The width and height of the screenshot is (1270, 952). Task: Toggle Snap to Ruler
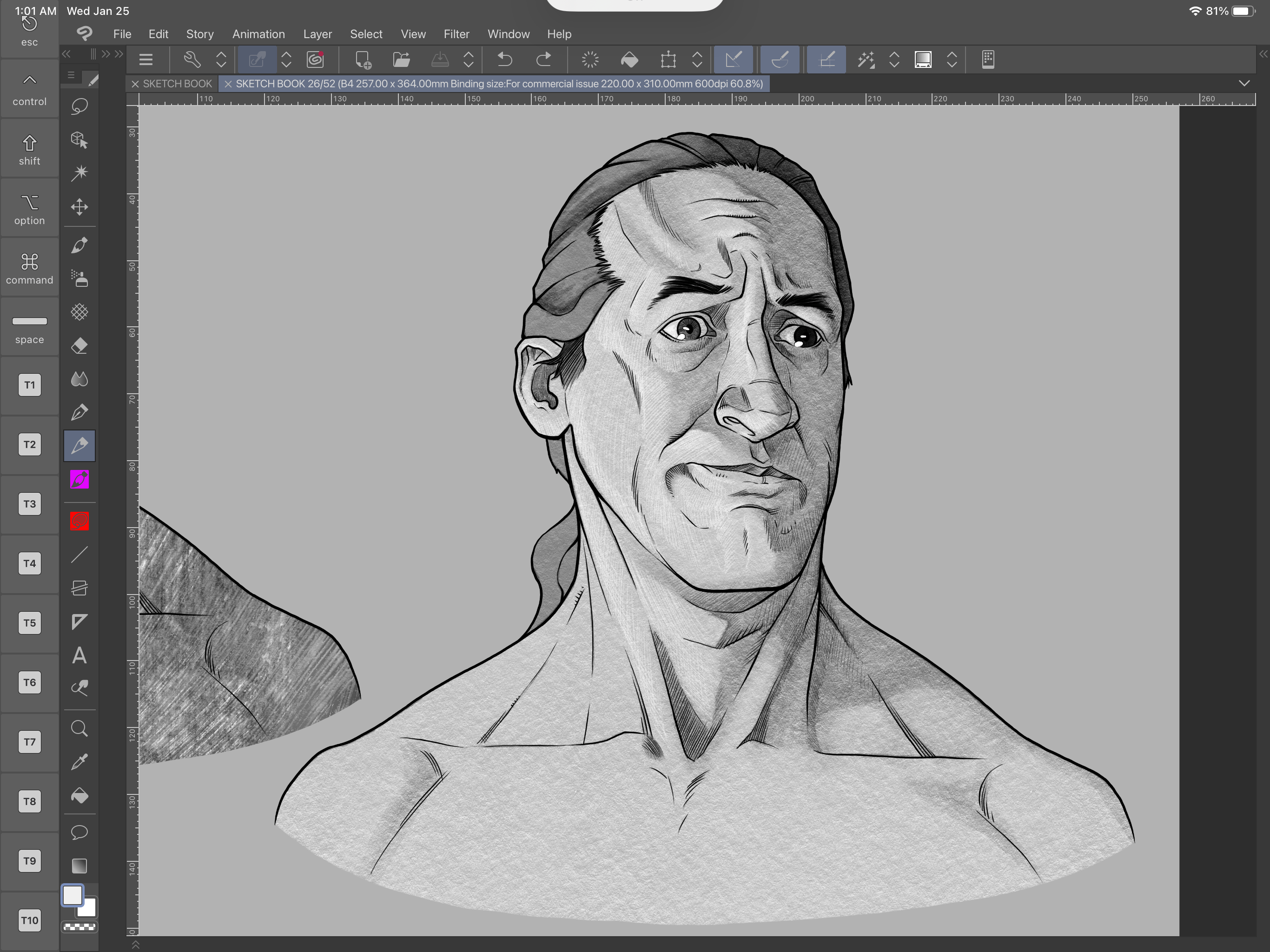pyautogui.click(x=734, y=59)
